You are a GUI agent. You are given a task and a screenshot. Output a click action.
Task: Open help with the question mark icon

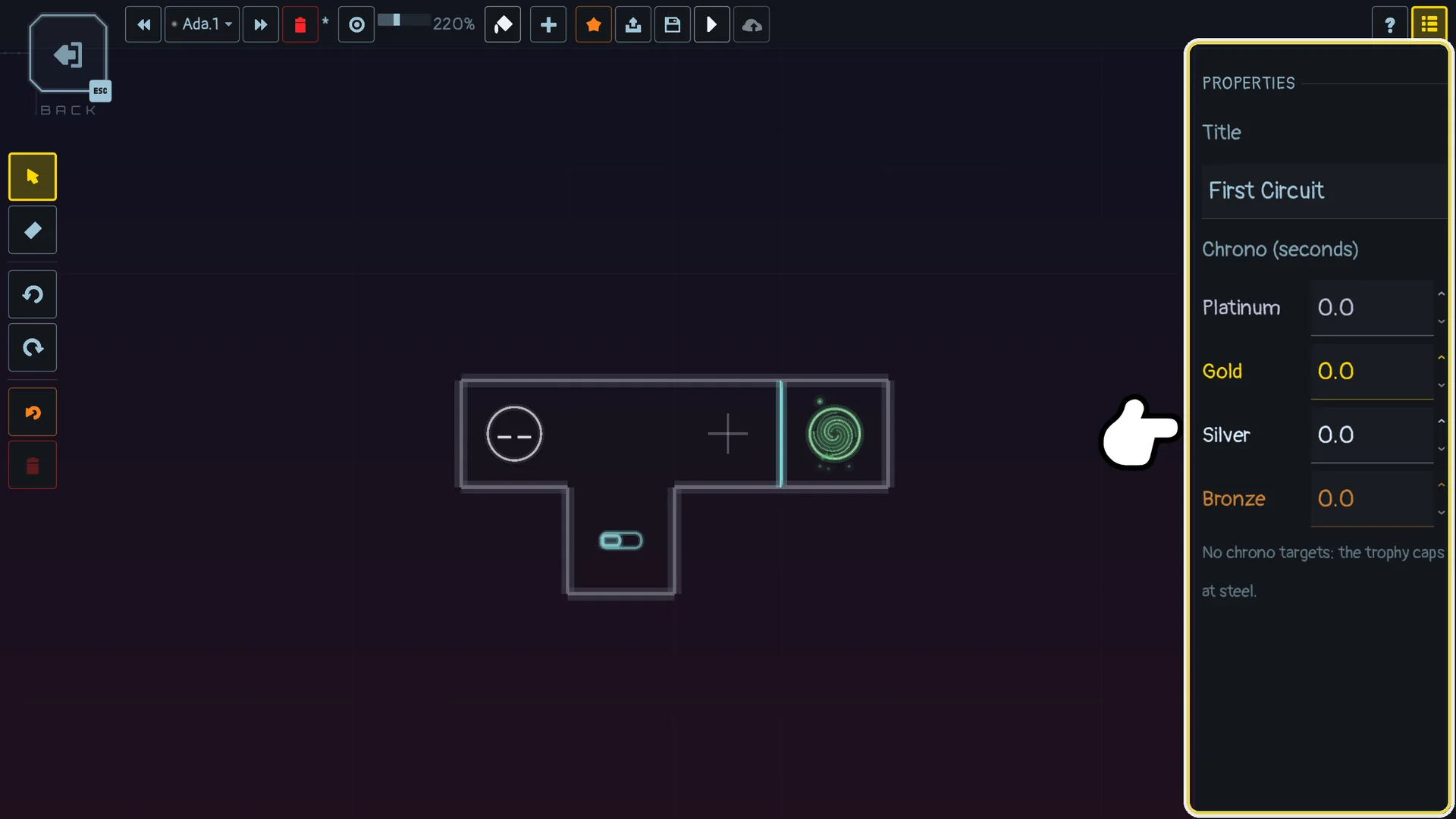tap(1390, 24)
